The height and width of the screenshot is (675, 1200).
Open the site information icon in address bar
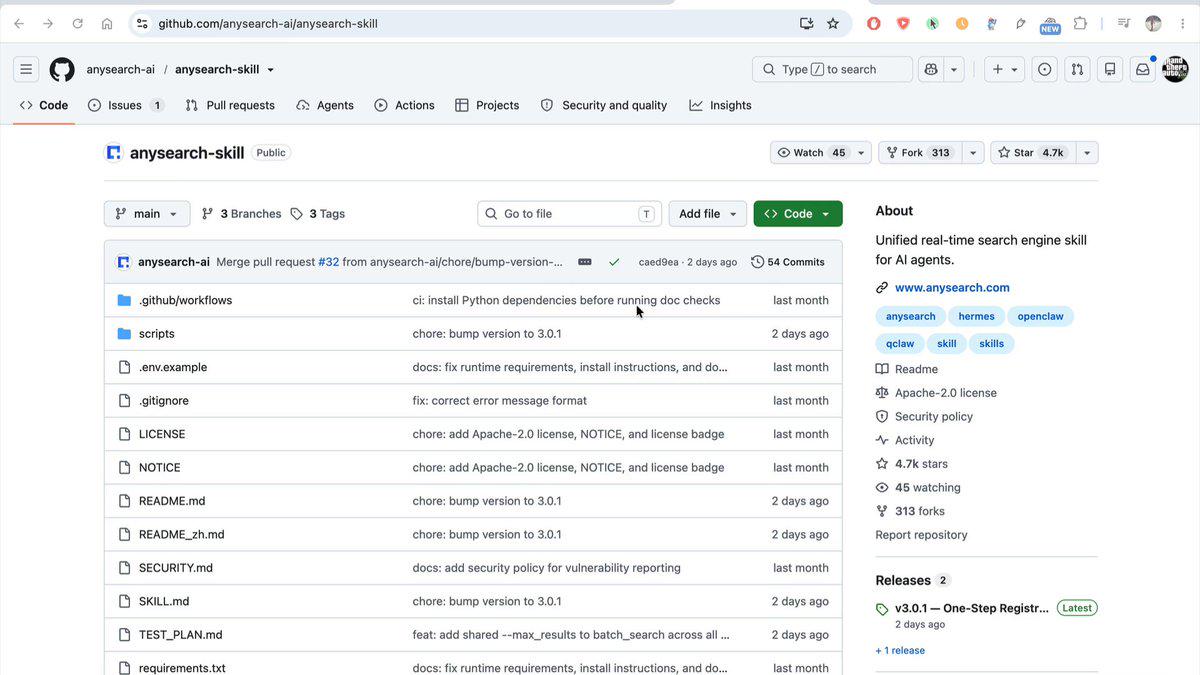[x=141, y=23]
